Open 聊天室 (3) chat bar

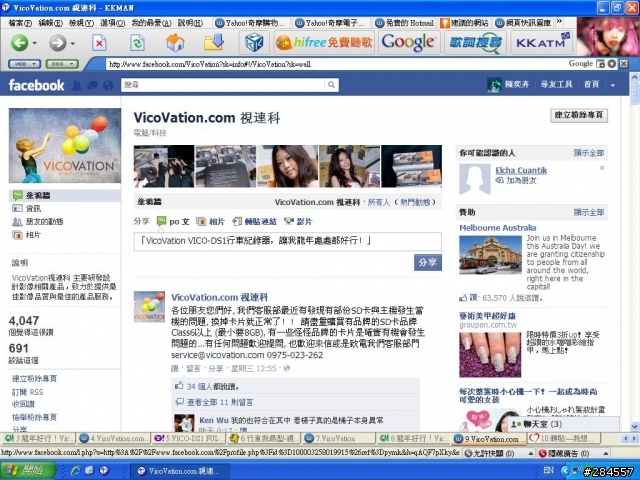pos(562,424)
